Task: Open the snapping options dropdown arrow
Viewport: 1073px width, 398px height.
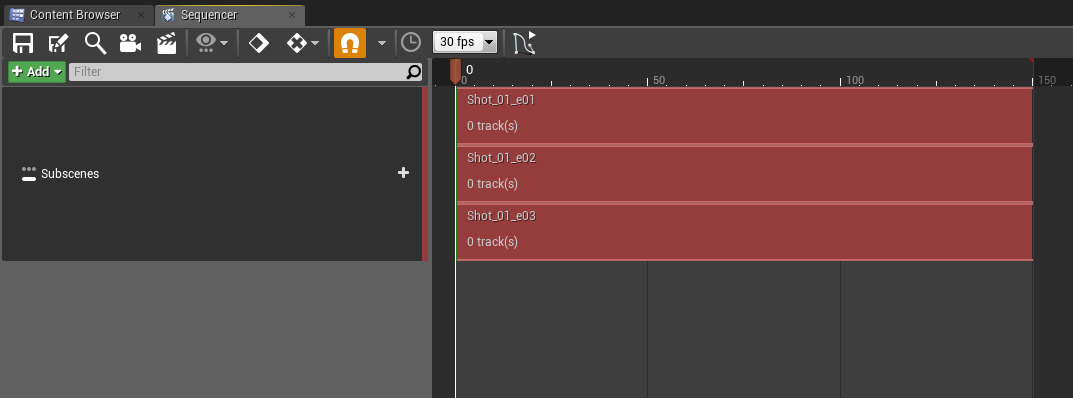Action: pos(382,43)
